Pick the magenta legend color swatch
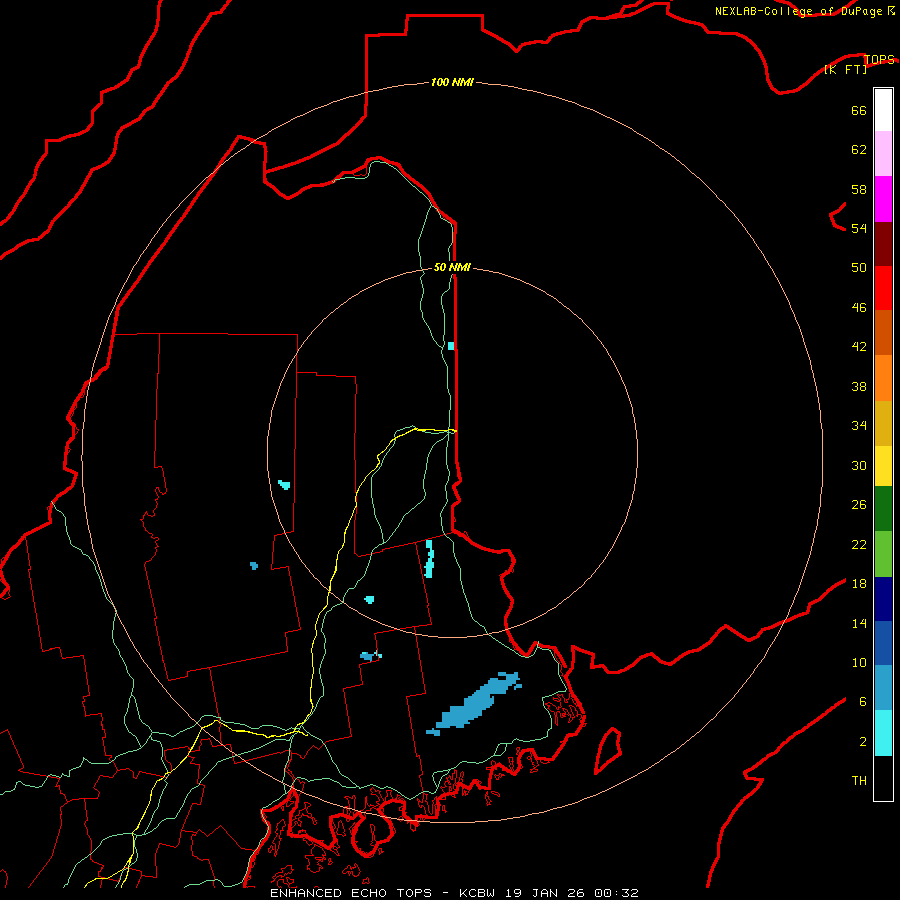 [883, 199]
